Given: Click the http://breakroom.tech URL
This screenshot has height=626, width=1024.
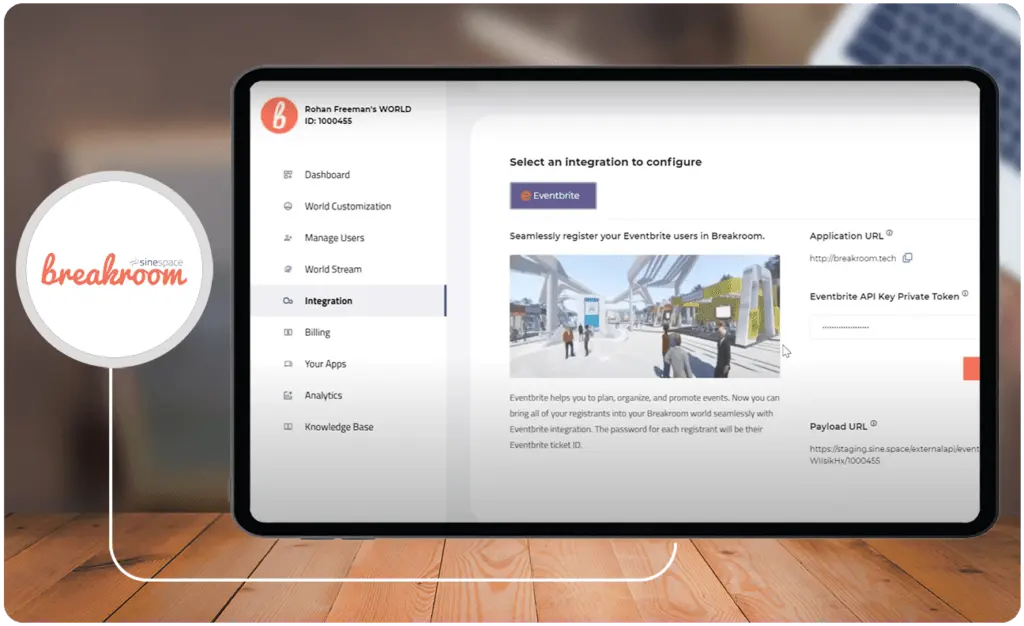Looking at the screenshot, I should click(x=853, y=258).
